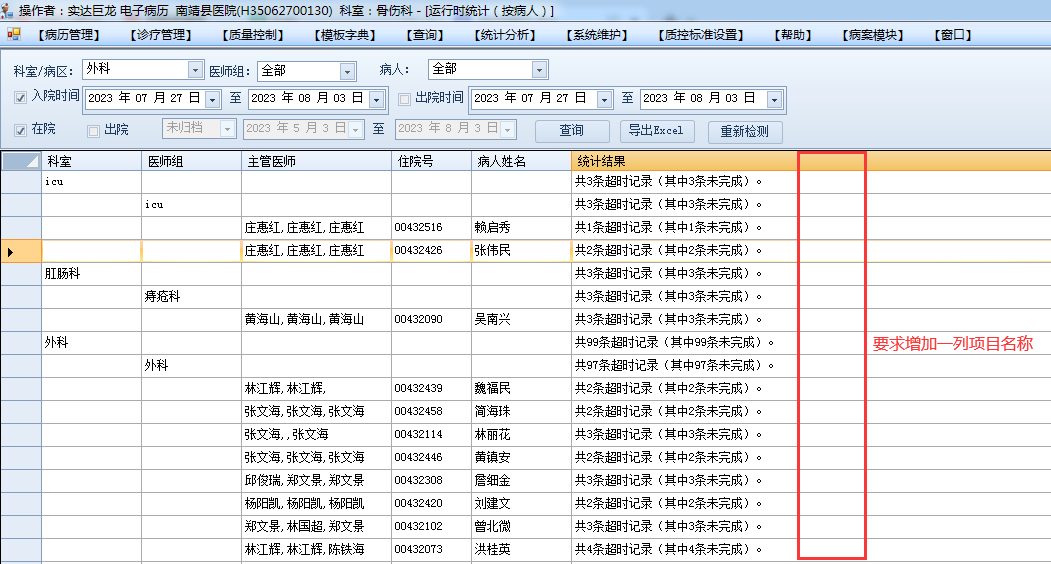The height and width of the screenshot is (564, 1051).
Task: Open the 模板字典 menu
Action: 345,35
